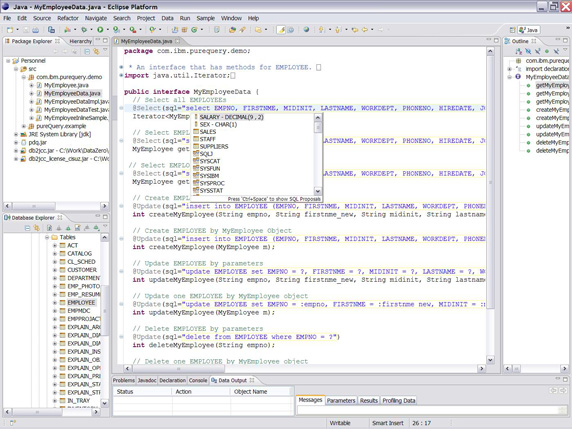Click the Open Perspective icon beside Java

tap(512, 30)
